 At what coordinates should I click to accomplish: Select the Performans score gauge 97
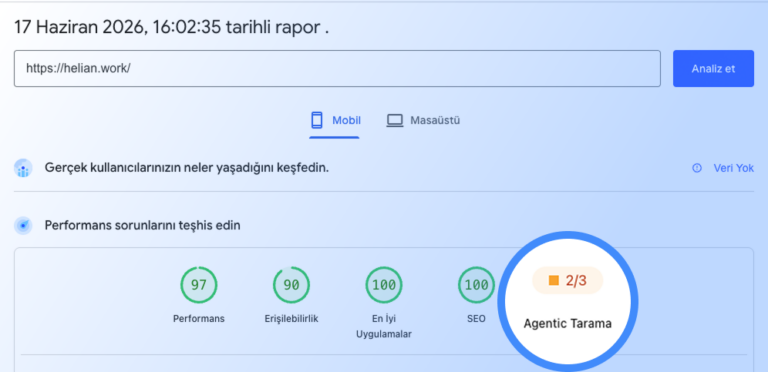pos(198,285)
